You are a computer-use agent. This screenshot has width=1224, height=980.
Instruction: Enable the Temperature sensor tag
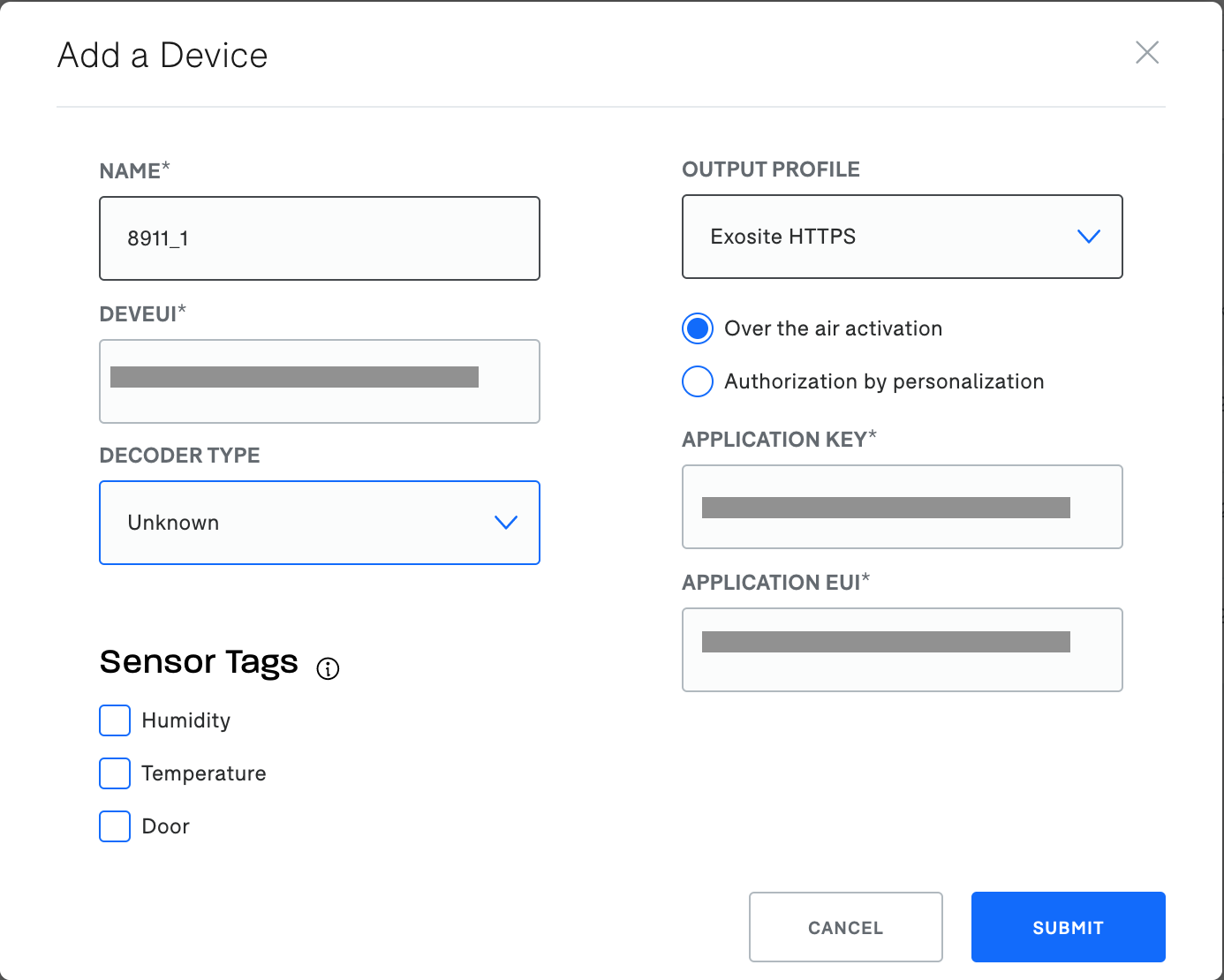pyautogui.click(x=114, y=773)
